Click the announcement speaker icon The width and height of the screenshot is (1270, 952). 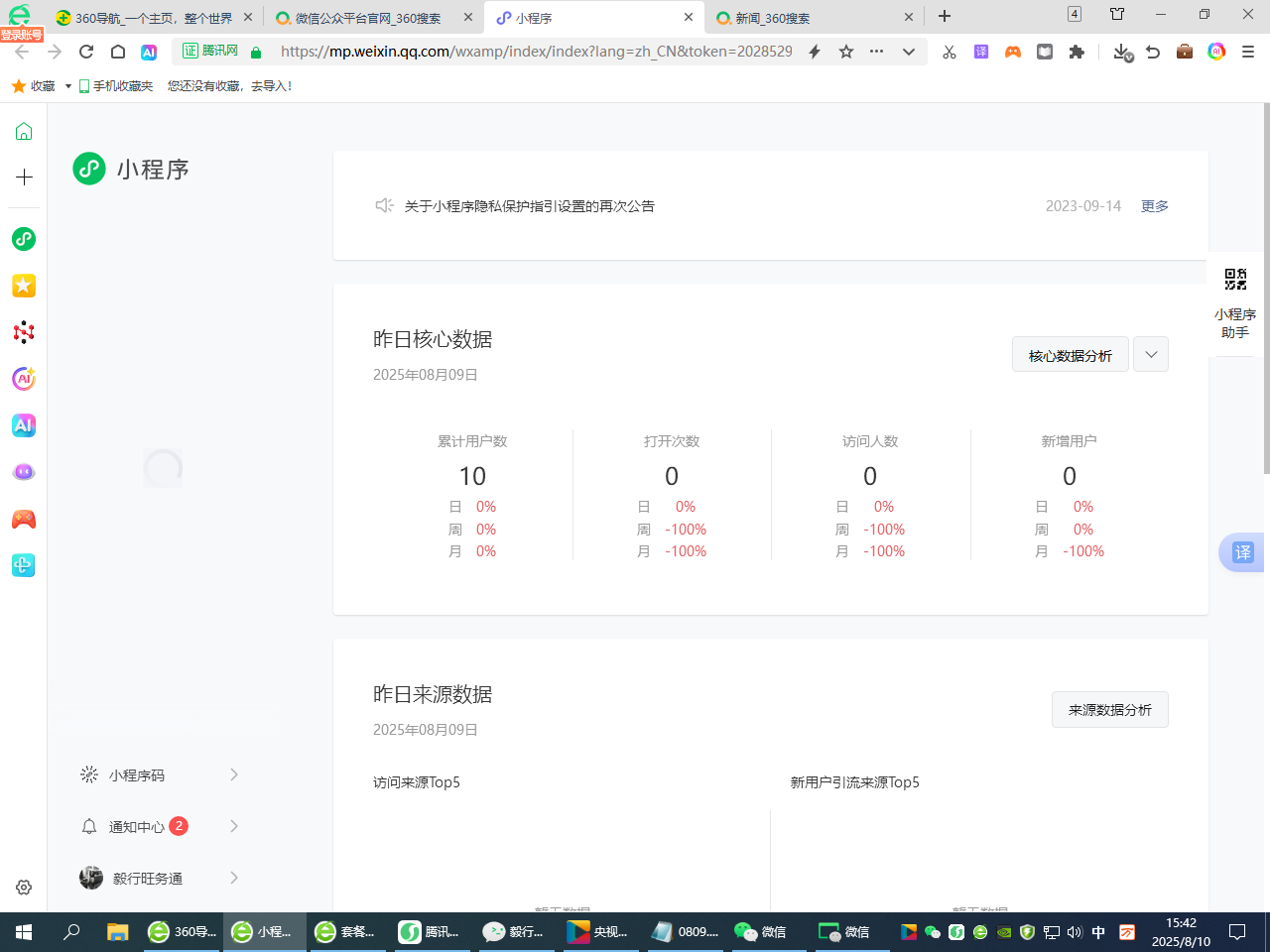pos(384,205)
